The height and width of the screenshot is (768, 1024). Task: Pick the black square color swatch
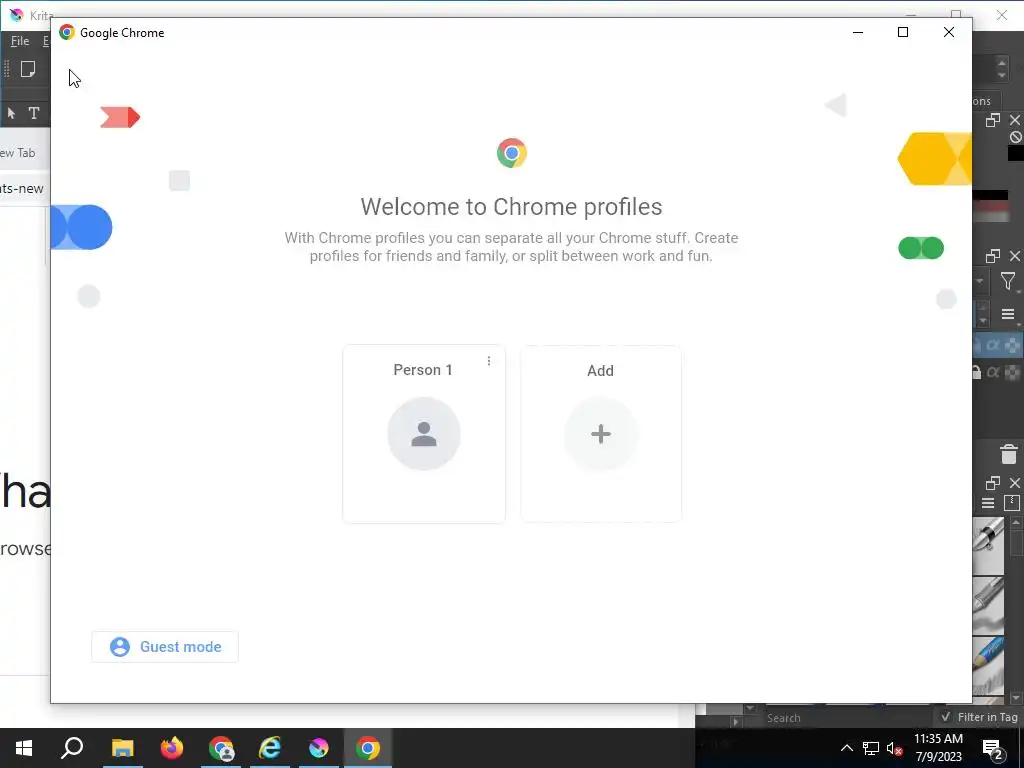pyautogui.click(x=1016, y=153)
